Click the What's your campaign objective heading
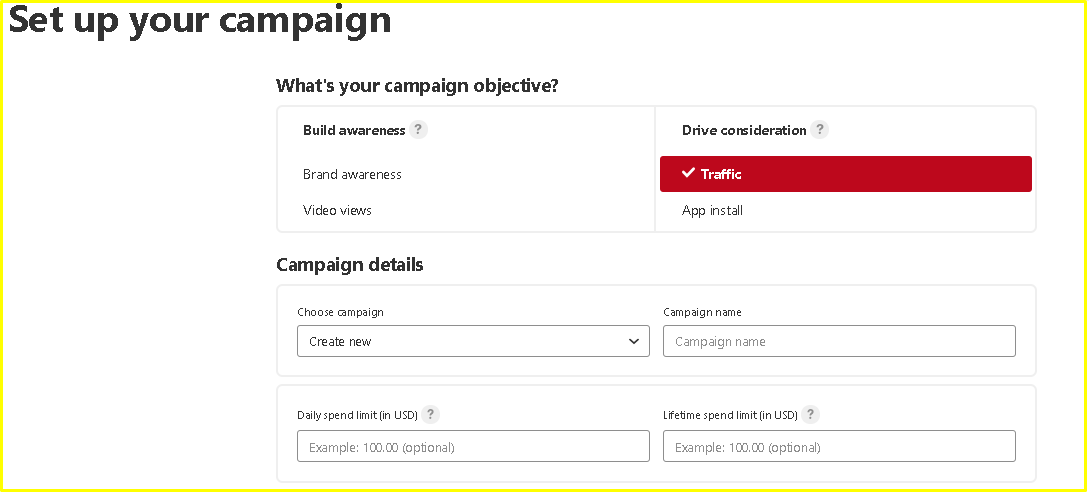1089x496 pixels. (x=417, y=86)
